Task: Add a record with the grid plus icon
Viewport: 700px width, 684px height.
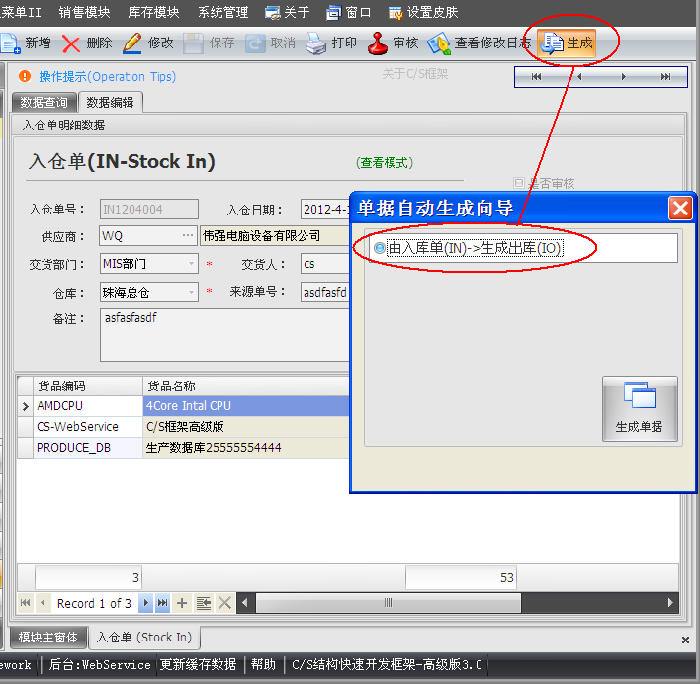Action: click(182, 603)
